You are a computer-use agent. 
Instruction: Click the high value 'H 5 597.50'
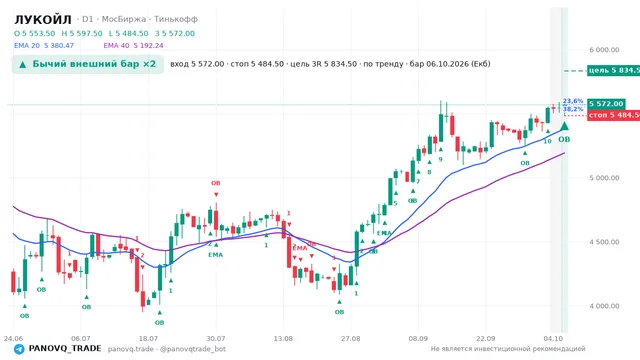coord(82,33)
